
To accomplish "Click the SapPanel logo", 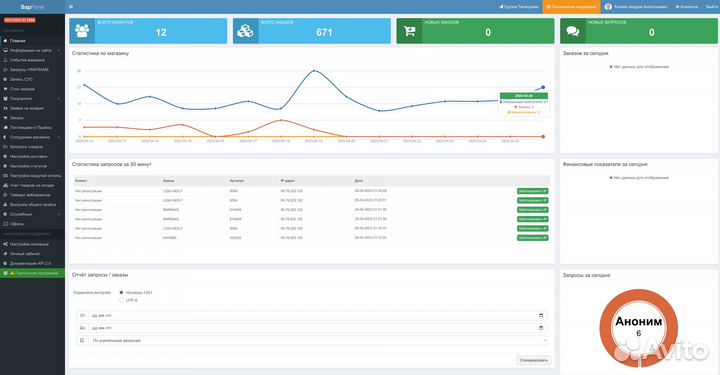I will pos(32,7).
